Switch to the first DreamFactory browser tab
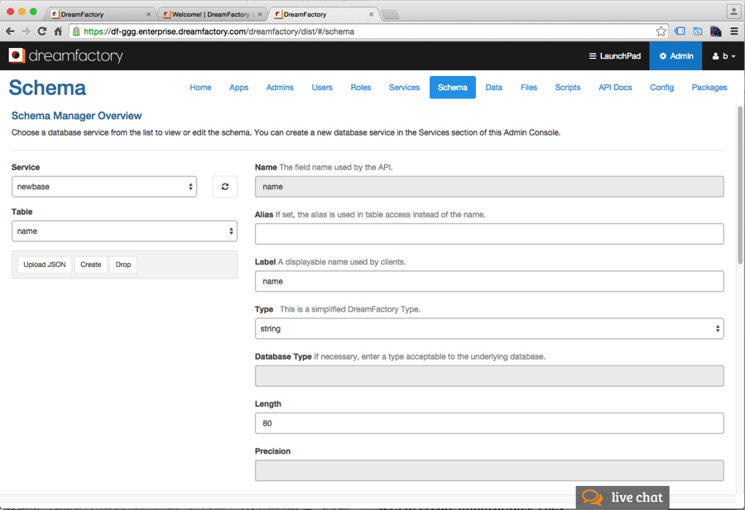The width and height of the screenshot is (745, 510). tap(101, 14)
